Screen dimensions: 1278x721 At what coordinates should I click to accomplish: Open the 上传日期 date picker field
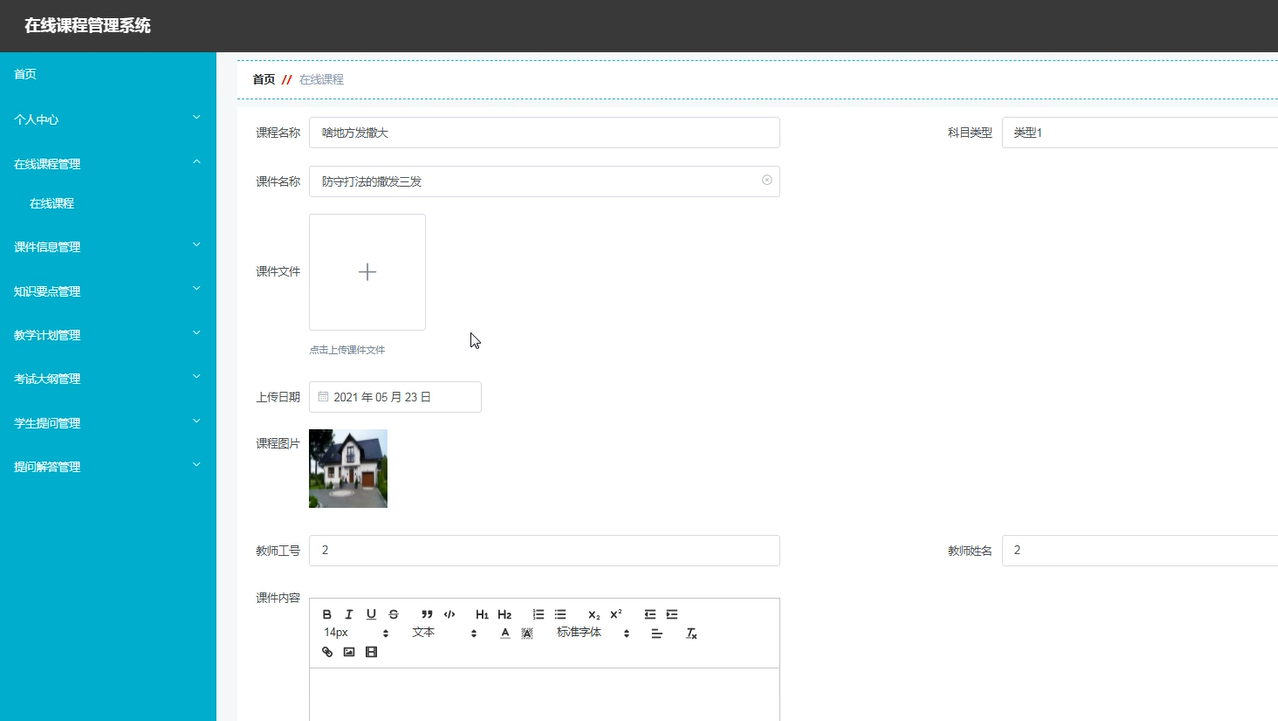point(395,397)
